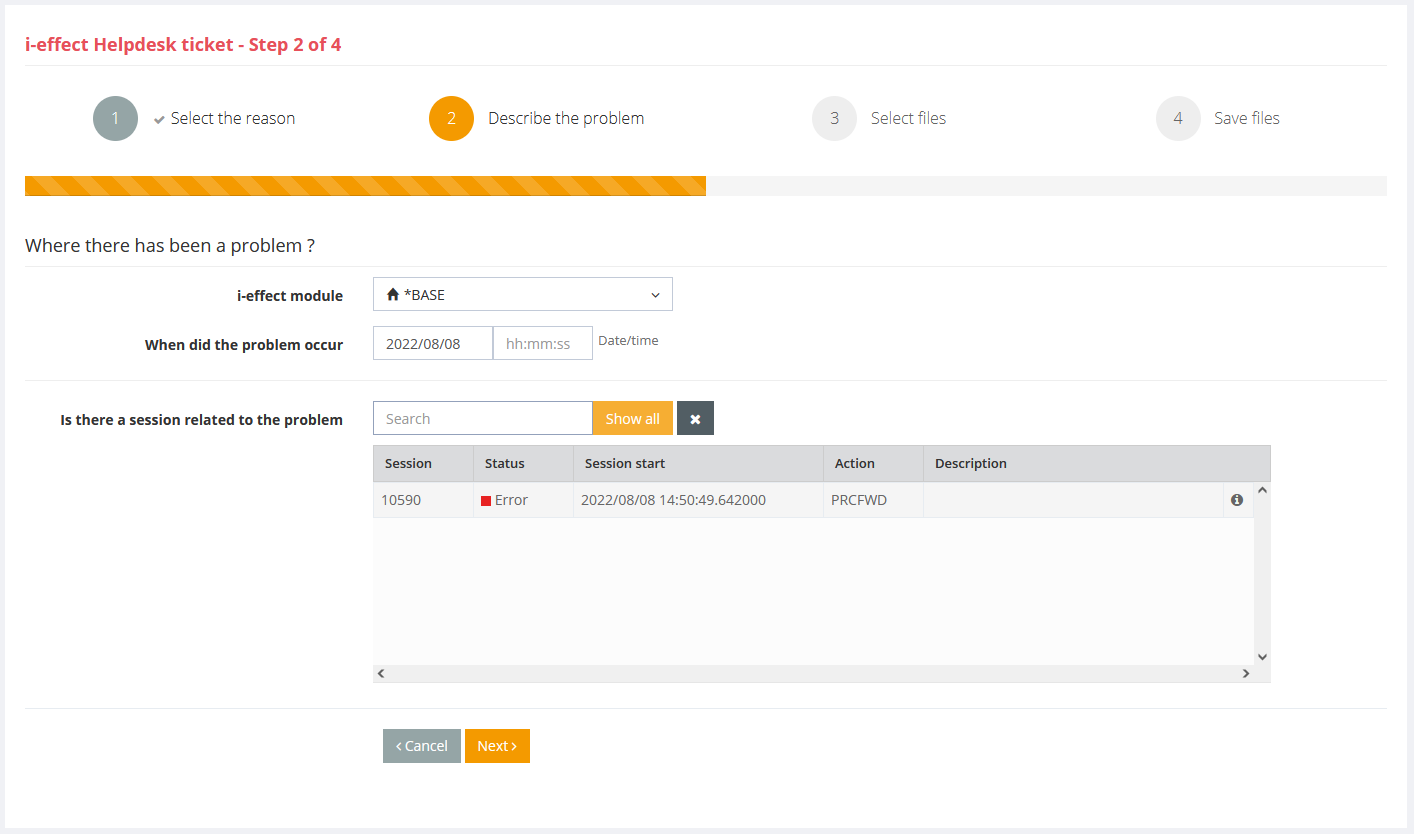Click step 4 circle indicator
This screenshot has height=834, width=1414.
(1178, 119)
